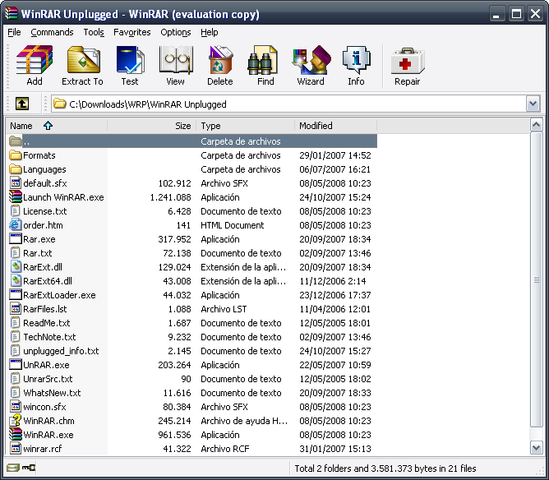This screenshot has height=480, width=549.
Task: Open the Commands menu
Action: click(x=52, y=32)
